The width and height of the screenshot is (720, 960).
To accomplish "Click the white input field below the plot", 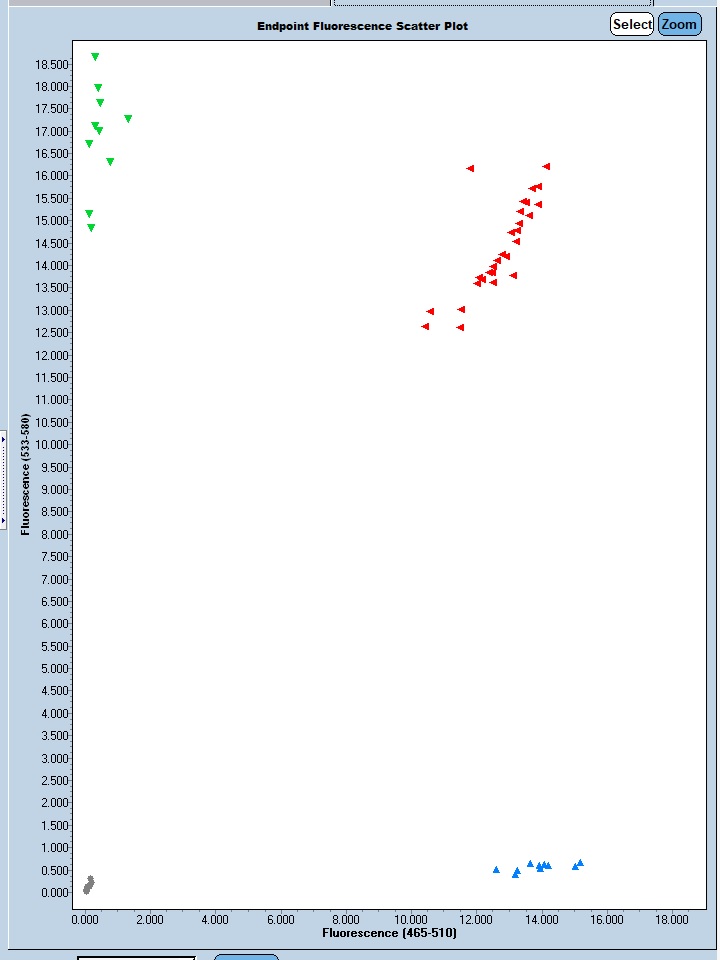I will coord(136,957).
